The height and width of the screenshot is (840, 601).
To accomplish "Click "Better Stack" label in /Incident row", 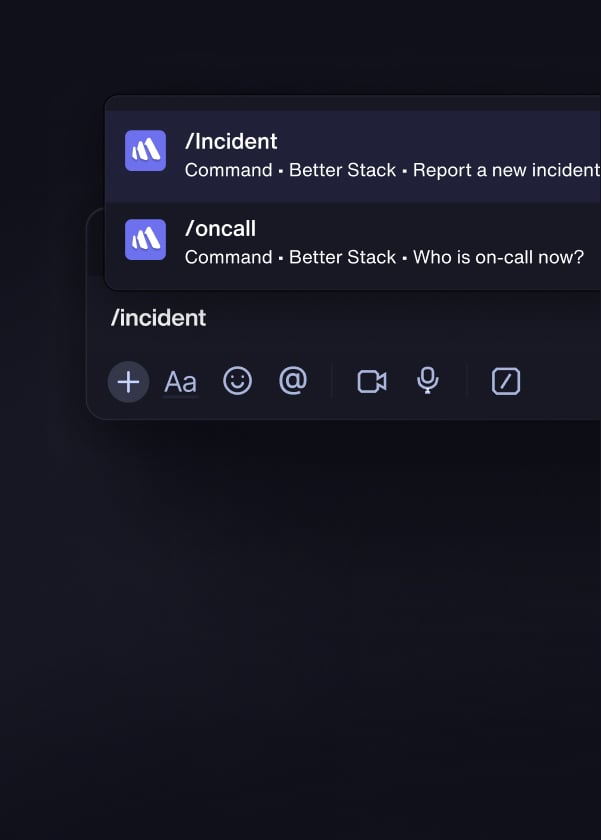I will (x=342, y=170).
